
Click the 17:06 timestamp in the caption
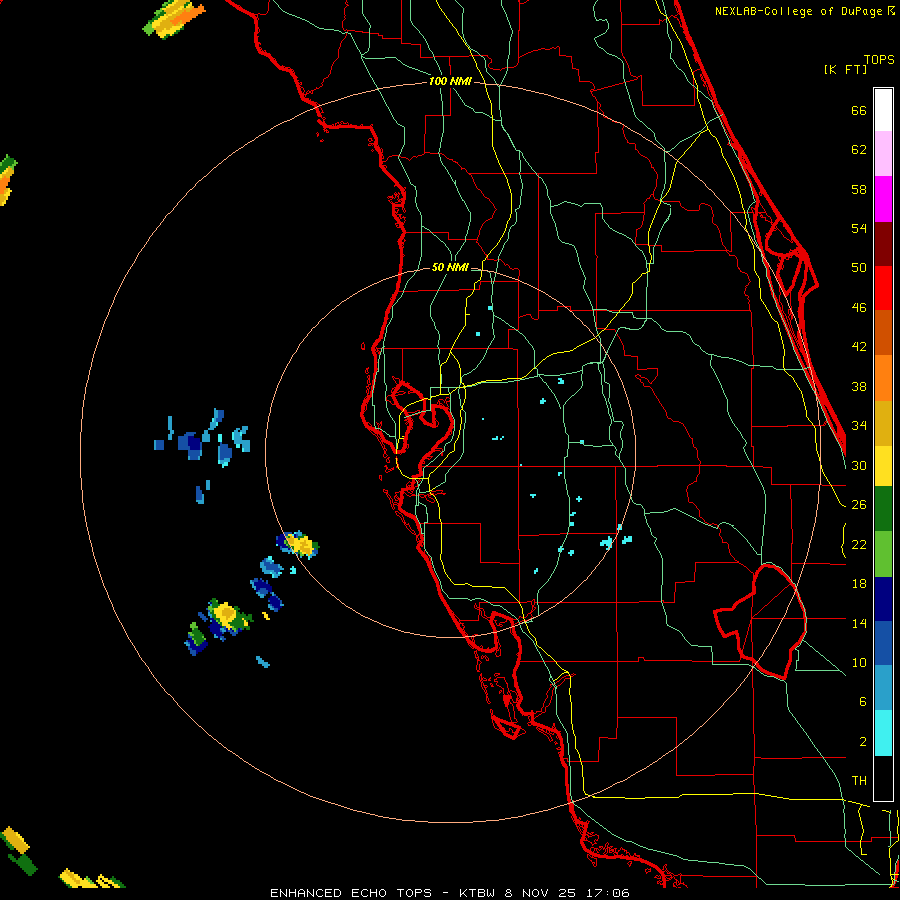[x=607, y=893]
